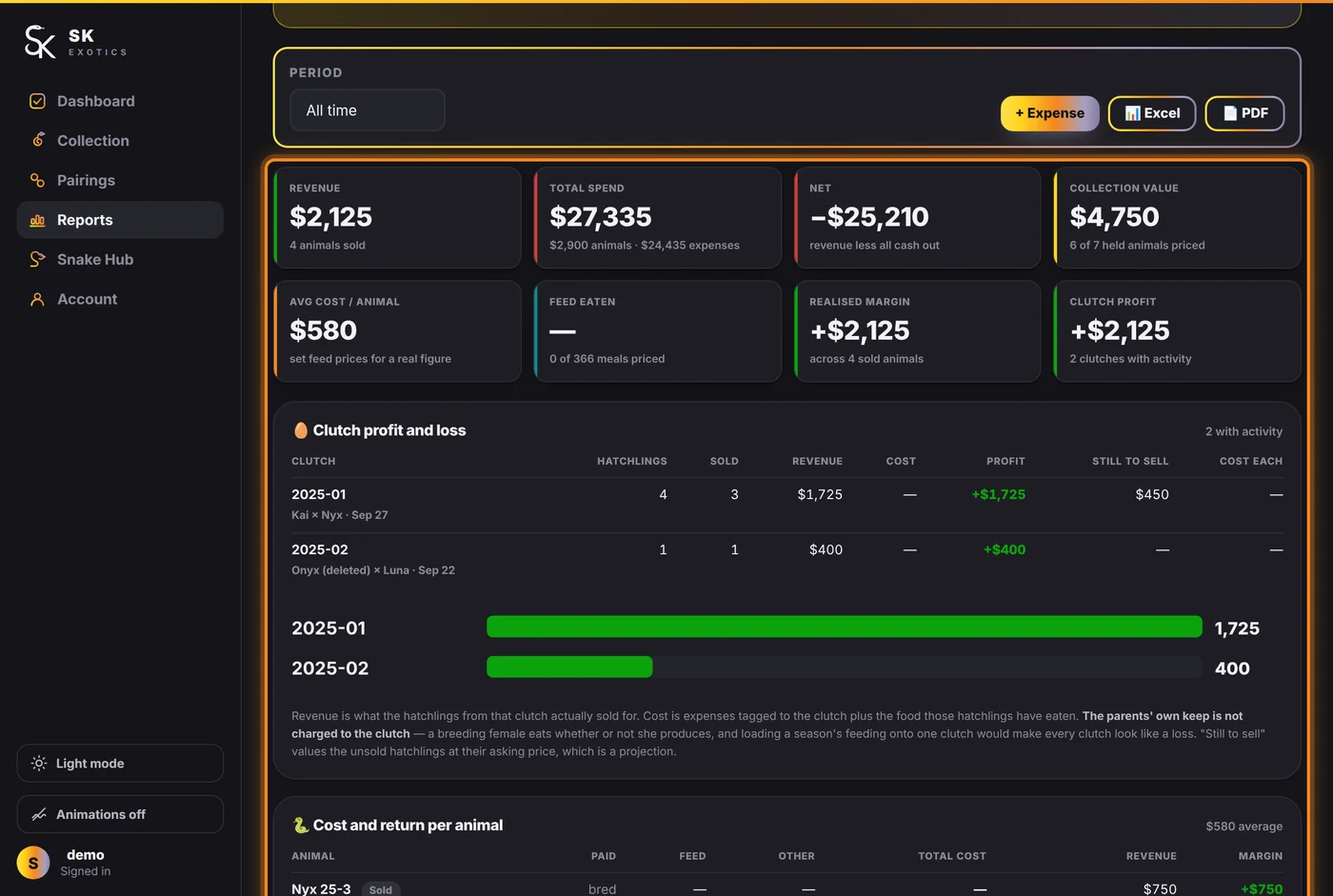
Task: Click the 2025-02 green revenue bar
Action: [569, 667]
